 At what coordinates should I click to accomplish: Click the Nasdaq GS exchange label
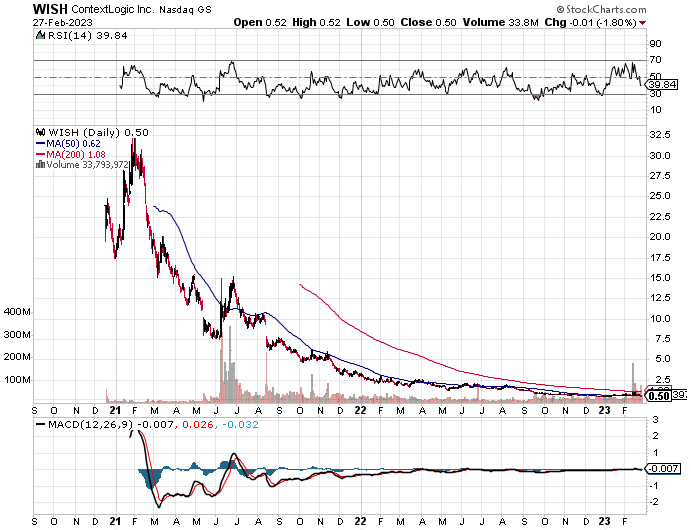click(x=186, y=10)
